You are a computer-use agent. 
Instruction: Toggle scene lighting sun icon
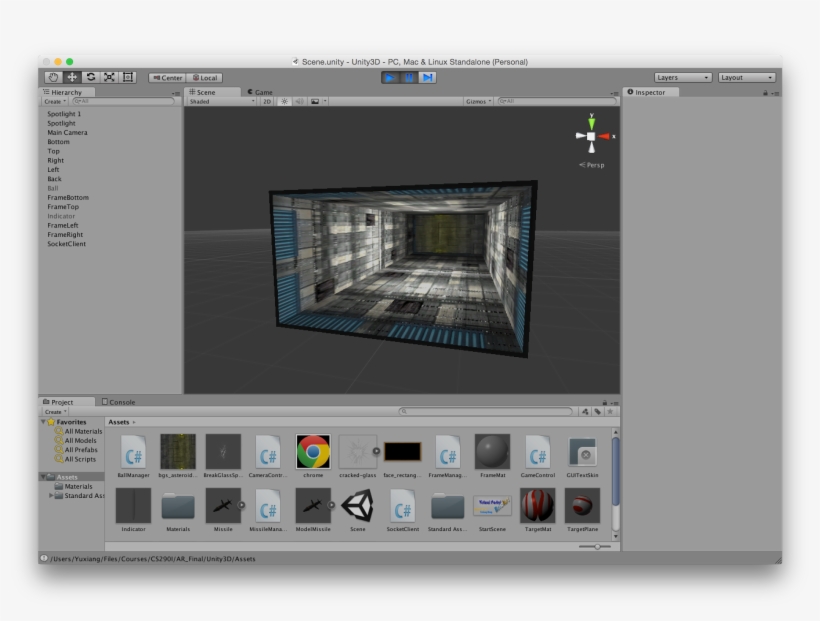pos(283,101)
